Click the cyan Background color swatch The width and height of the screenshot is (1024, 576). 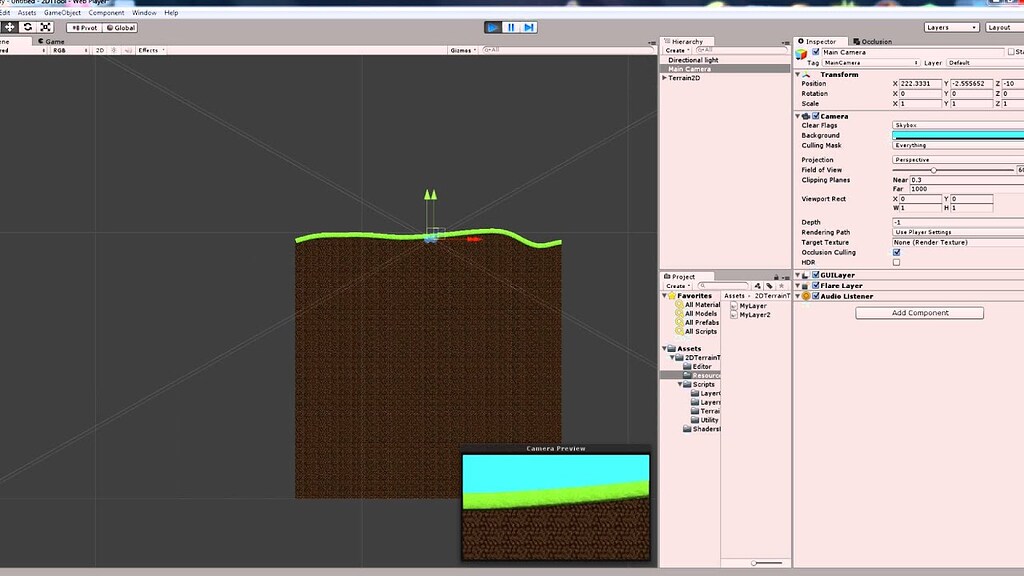(x=955, y=135)
